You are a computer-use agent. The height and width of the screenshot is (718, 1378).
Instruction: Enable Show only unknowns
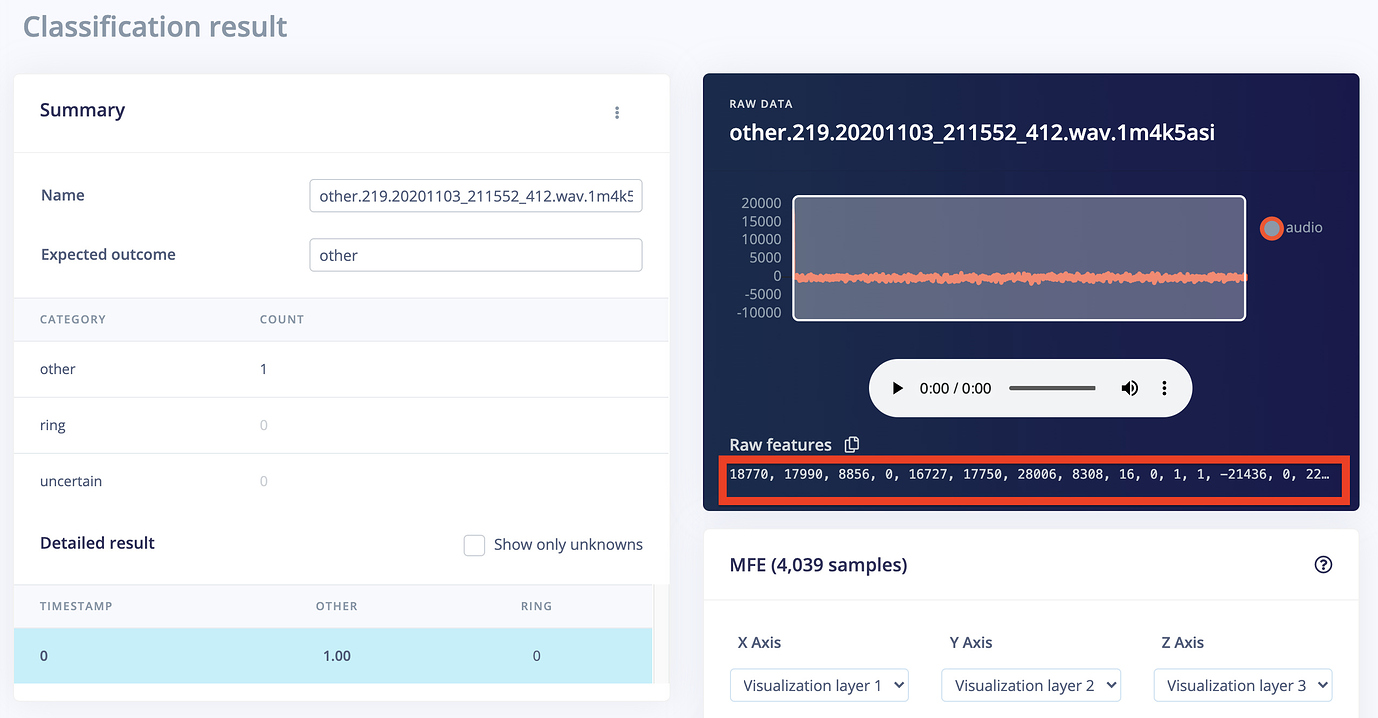click(x=474, y=545)
